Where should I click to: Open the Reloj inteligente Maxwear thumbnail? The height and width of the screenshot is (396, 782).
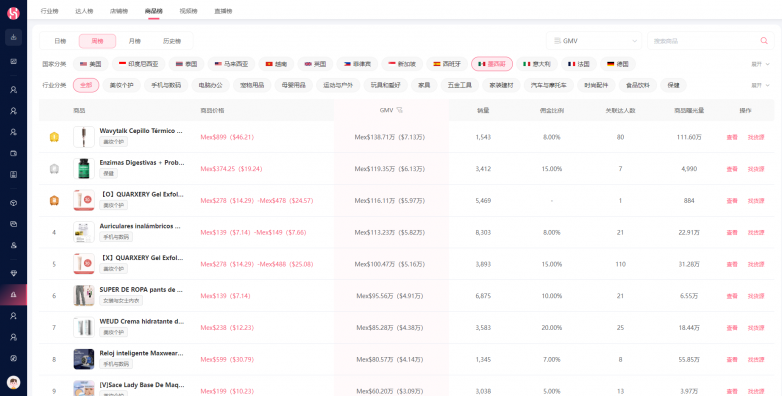point(84,359)
